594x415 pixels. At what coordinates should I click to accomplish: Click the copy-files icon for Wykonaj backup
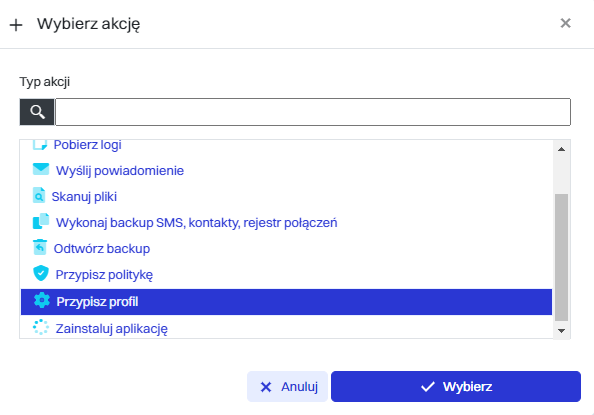[x=41, y=221]
